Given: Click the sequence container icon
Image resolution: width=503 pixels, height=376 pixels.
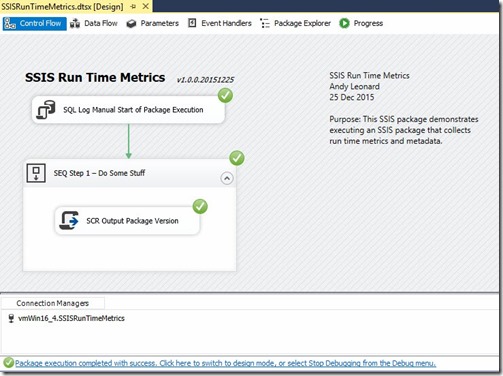Looking at the screenshot, I should (x=36, y=173).
